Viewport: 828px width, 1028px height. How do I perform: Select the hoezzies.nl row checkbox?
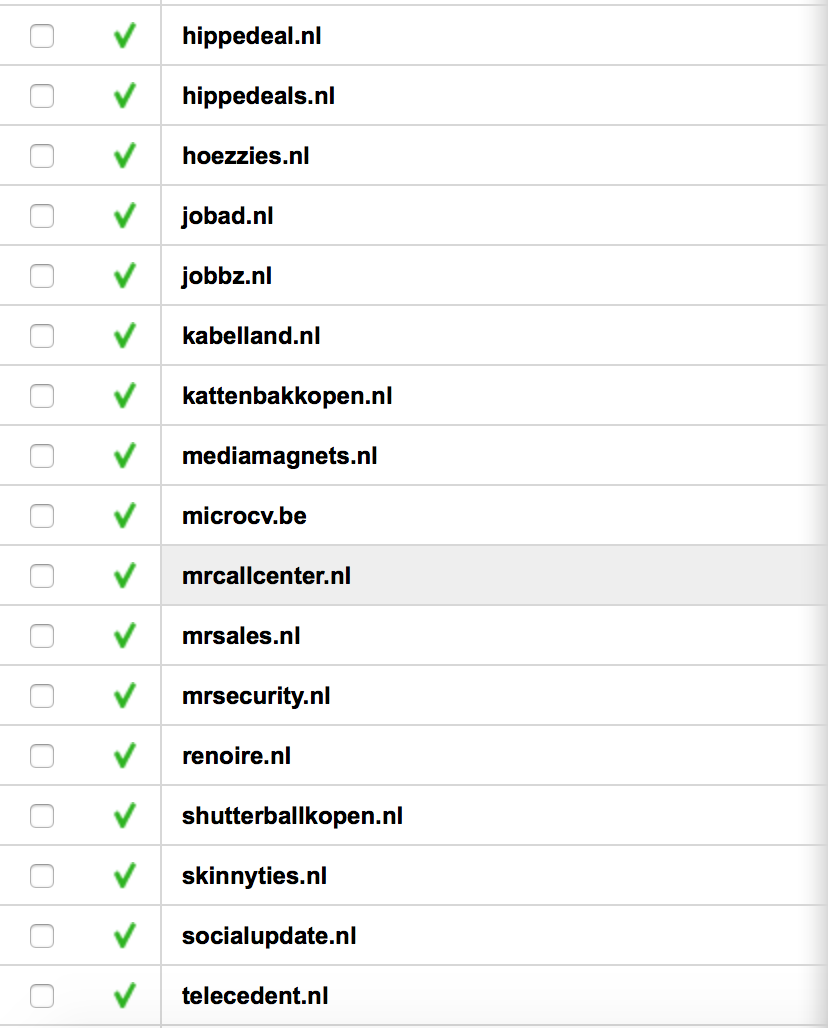[42, 156]
